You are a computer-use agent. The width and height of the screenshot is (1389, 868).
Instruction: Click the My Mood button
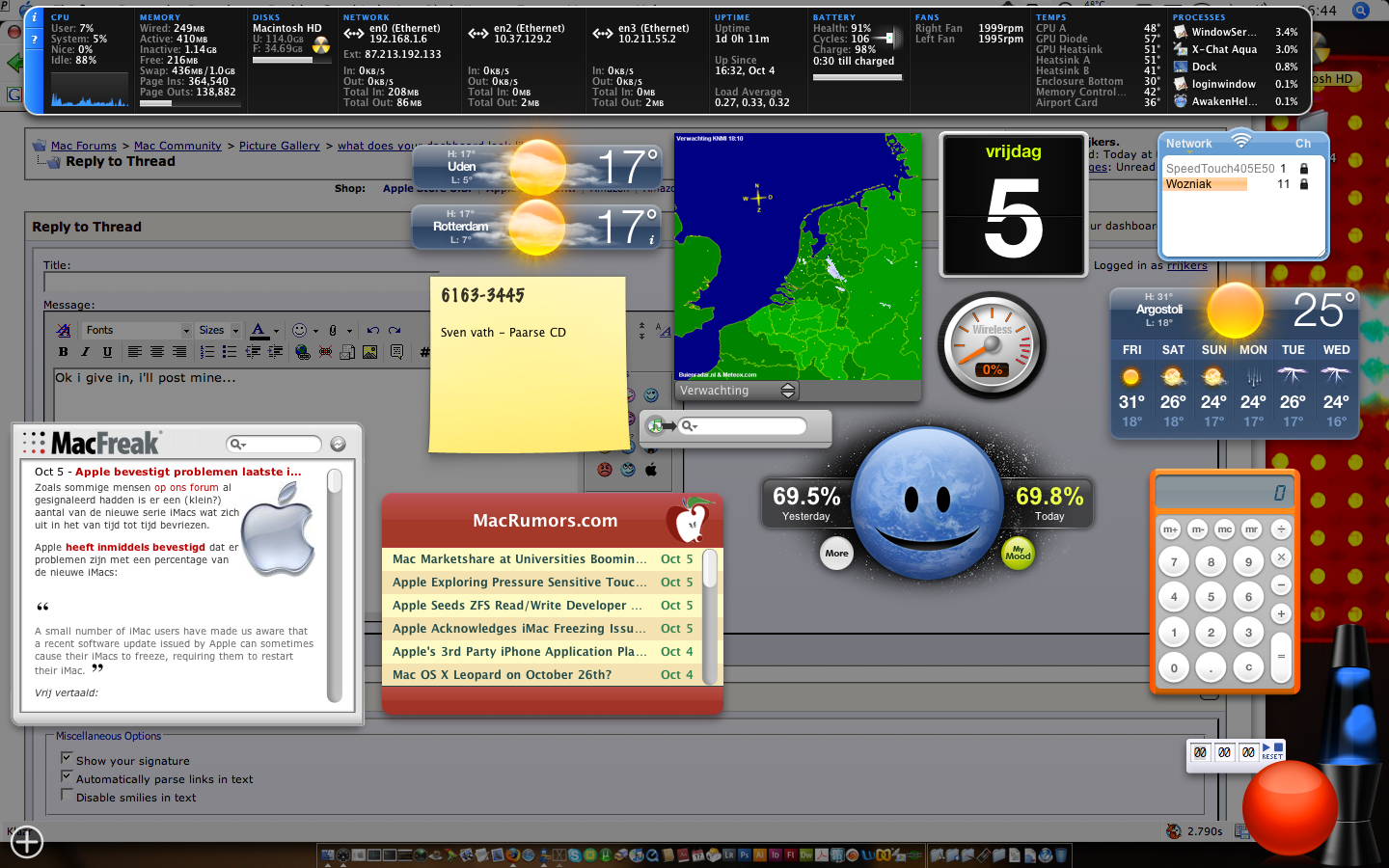tap(1018, 553)
